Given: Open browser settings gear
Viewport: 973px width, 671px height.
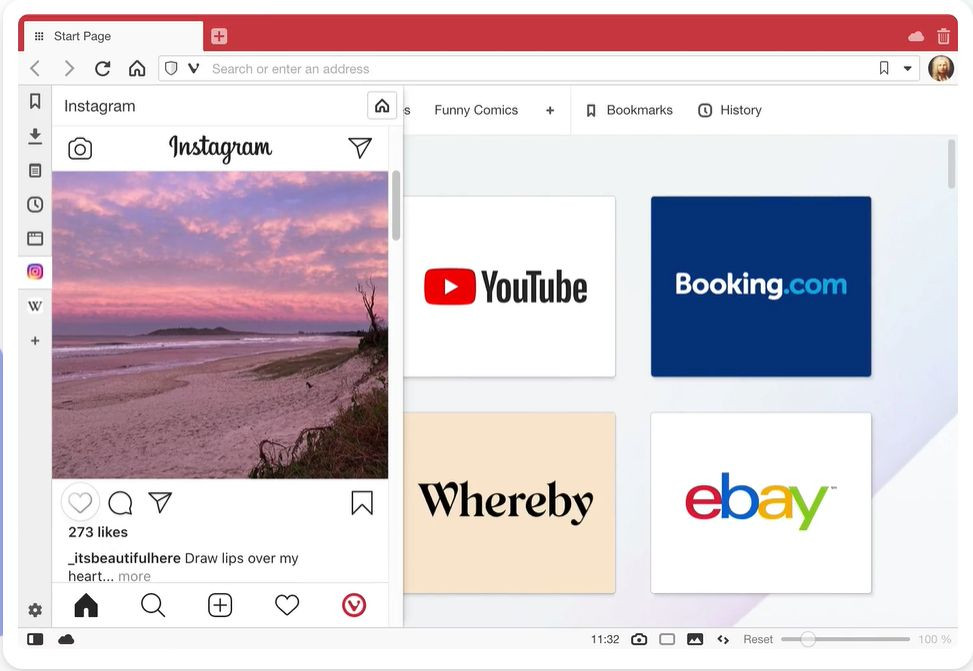Looking at the screenshot, I should click(35, 610).
